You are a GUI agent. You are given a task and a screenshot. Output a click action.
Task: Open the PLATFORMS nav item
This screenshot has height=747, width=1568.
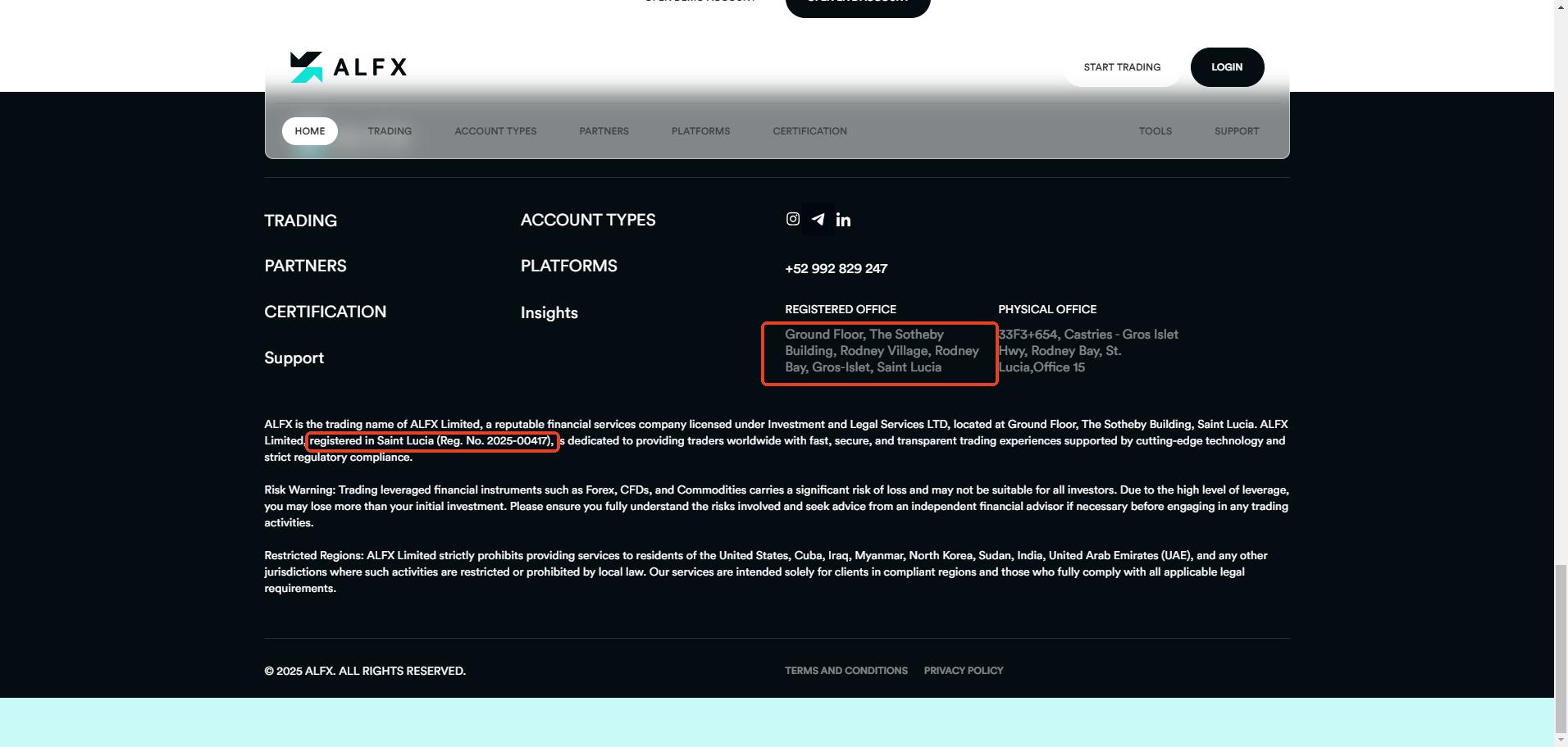pyautogui.click(x=700, y=131)
